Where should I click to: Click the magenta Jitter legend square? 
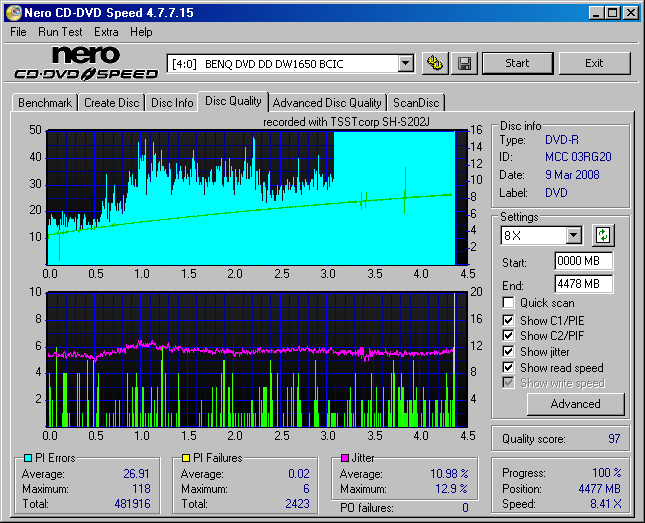(345, 458)
